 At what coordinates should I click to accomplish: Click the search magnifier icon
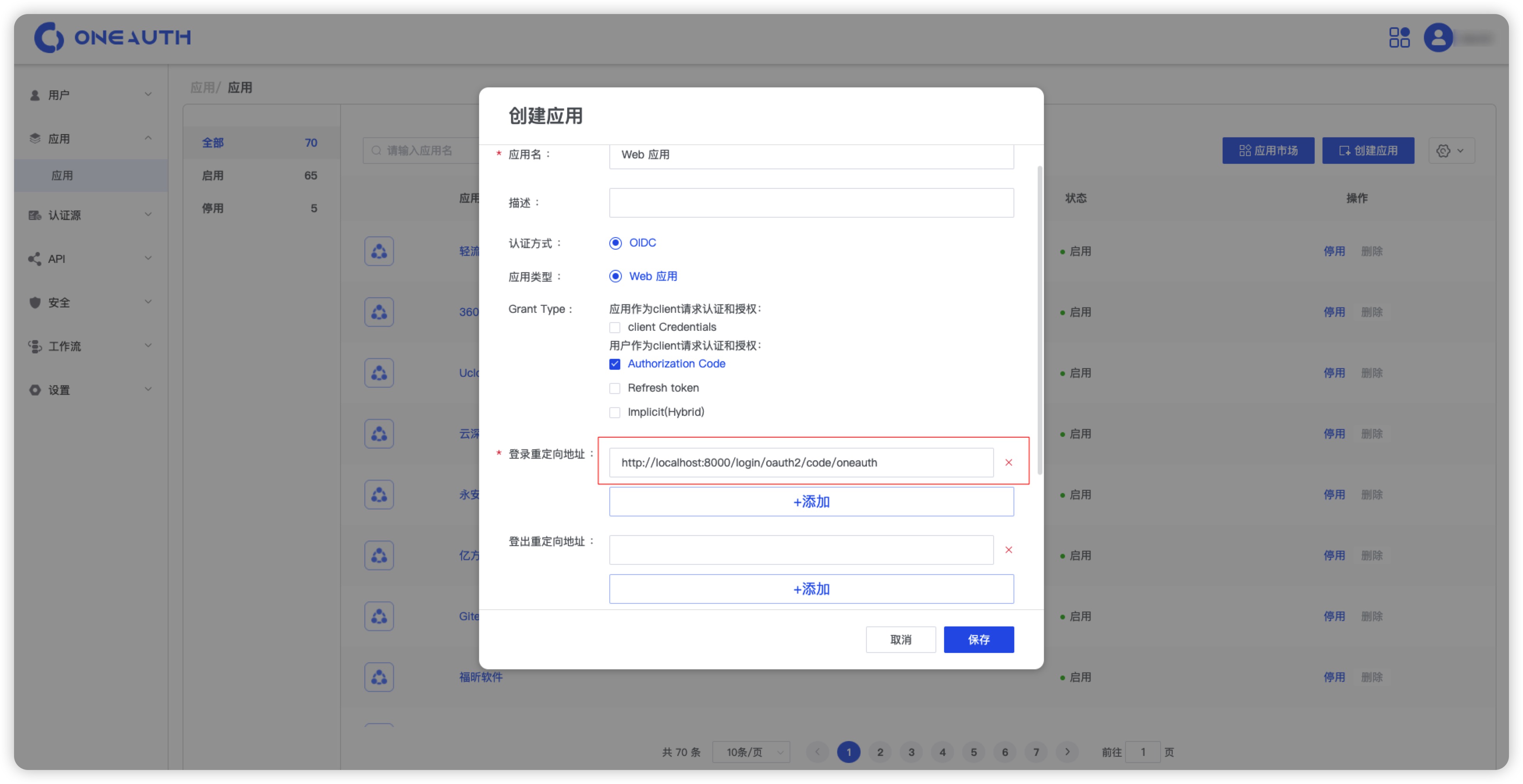[x=376, y=151]
